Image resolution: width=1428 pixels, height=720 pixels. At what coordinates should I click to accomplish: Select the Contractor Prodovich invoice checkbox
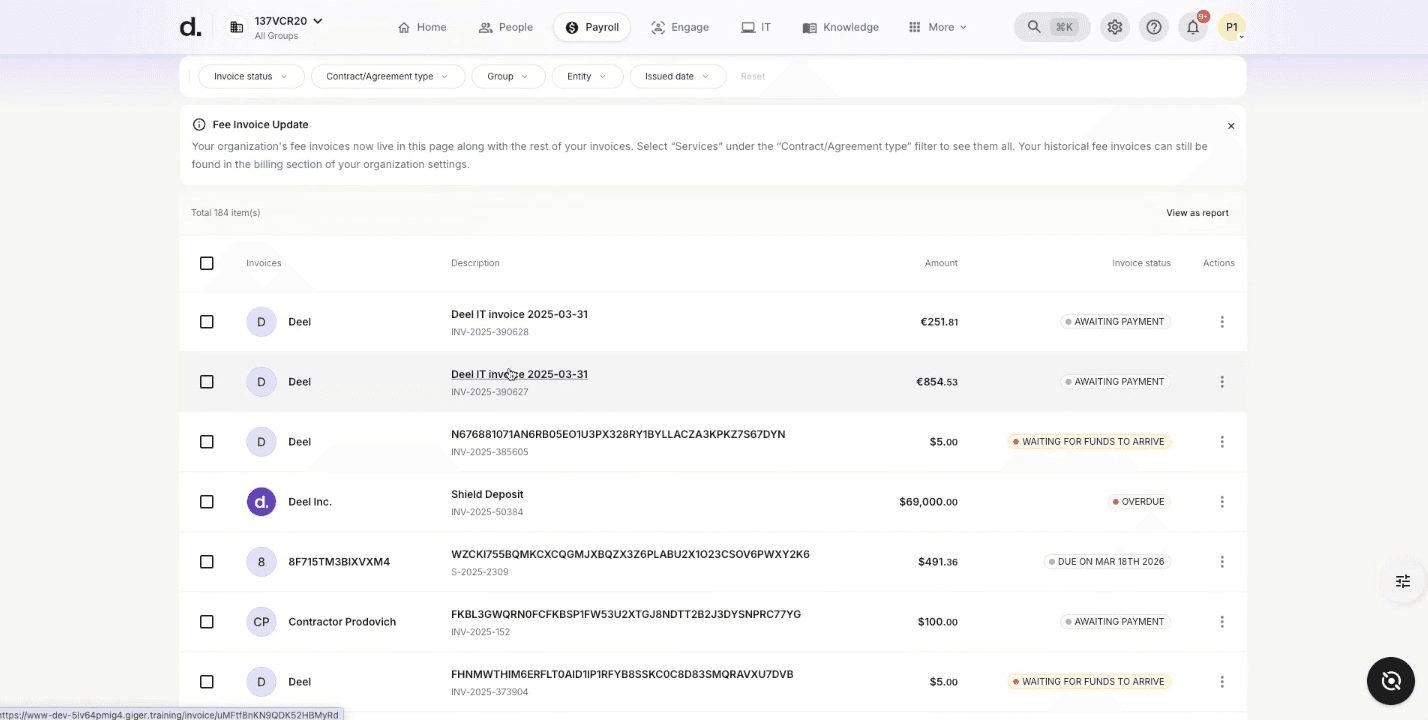(207, 622)
